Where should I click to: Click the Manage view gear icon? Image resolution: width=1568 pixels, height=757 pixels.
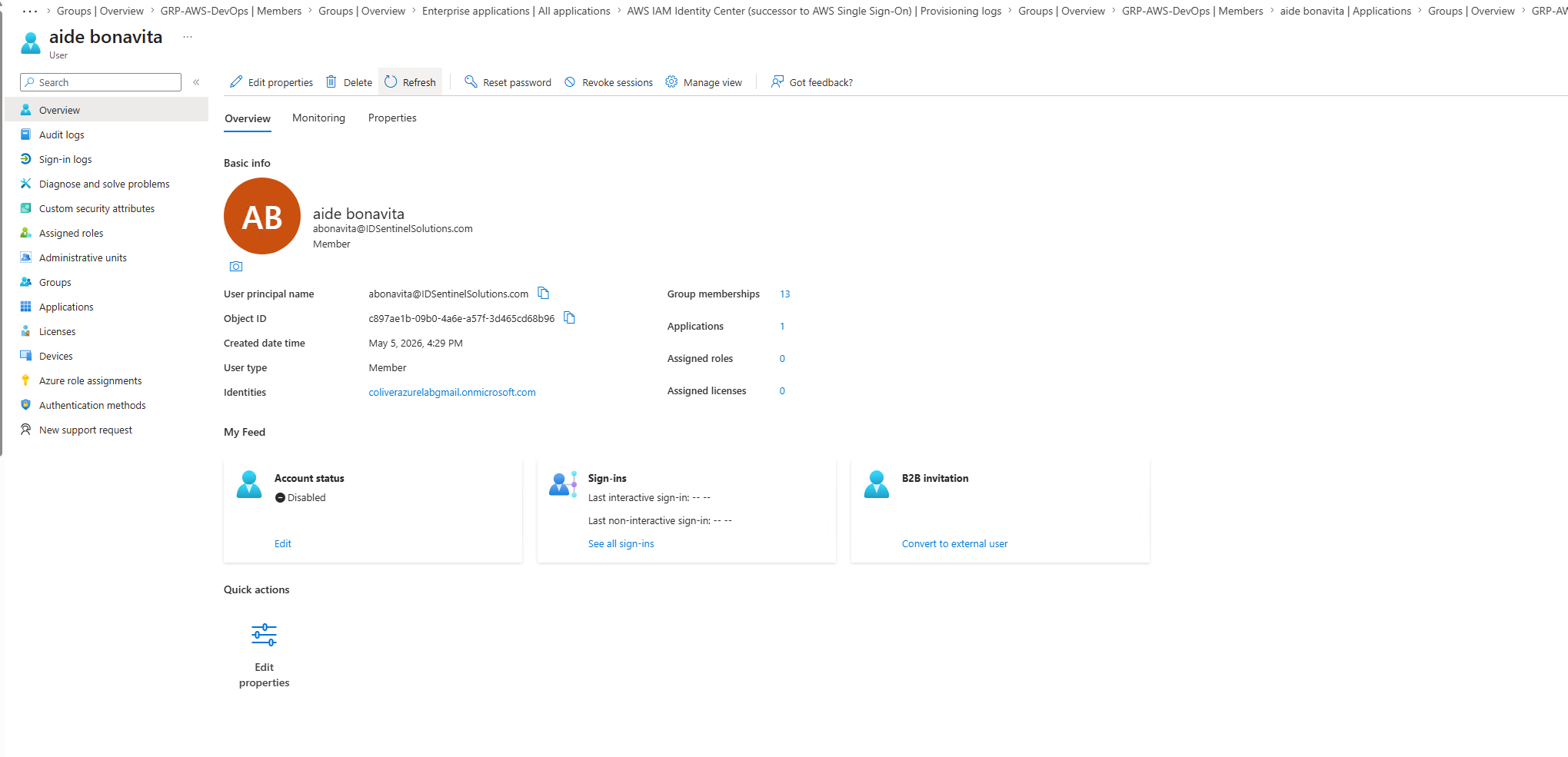click(x=671, y=81)
